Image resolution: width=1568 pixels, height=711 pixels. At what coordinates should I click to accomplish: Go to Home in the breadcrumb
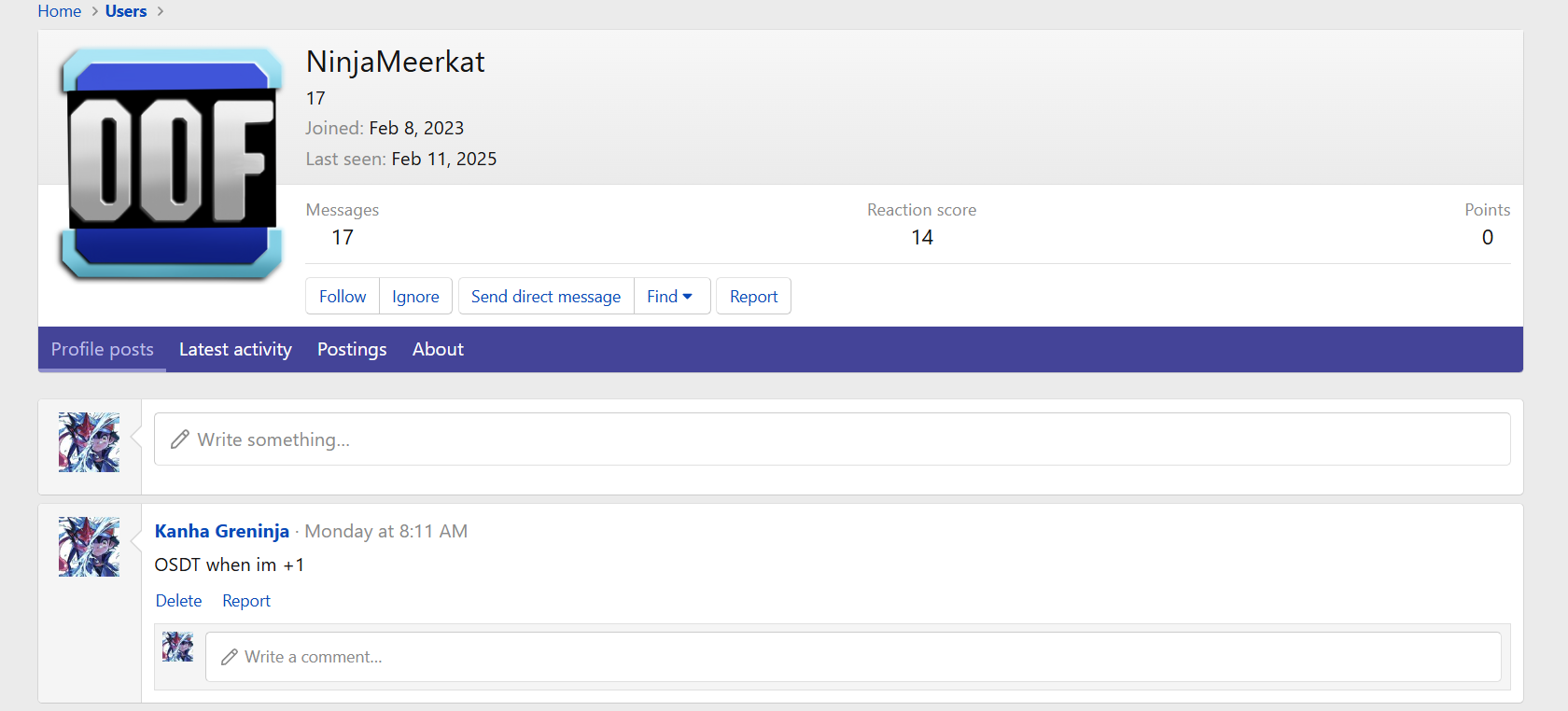(60, 11)
